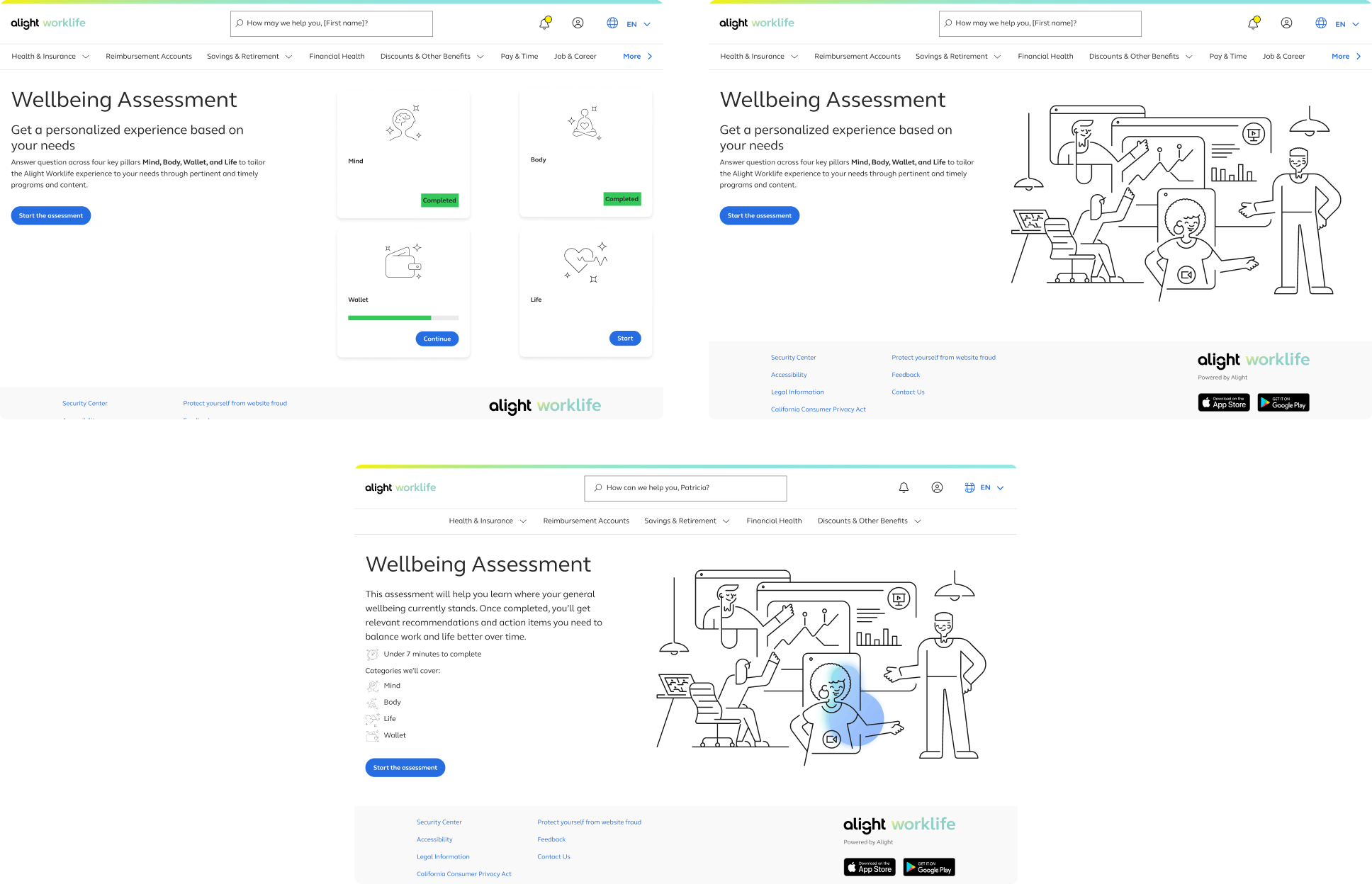Click the Reimbursement Accounts menu item
The height and width of the screenshot is (884, 1372).
coord(149,55)
